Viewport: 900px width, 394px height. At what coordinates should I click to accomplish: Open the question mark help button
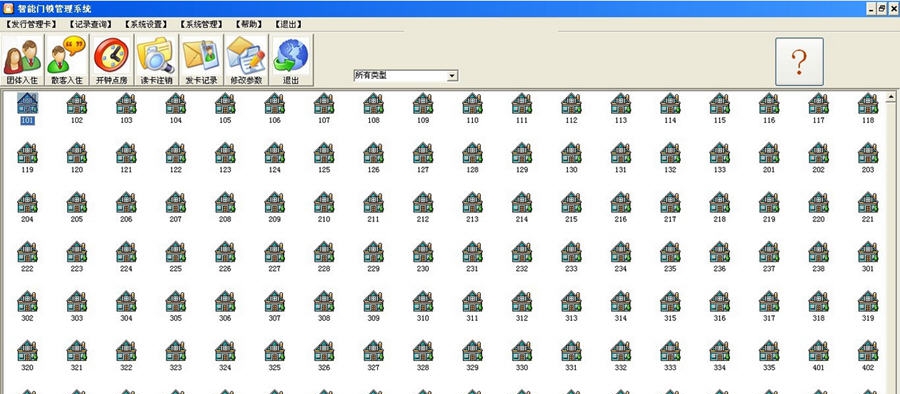point(800,61)
